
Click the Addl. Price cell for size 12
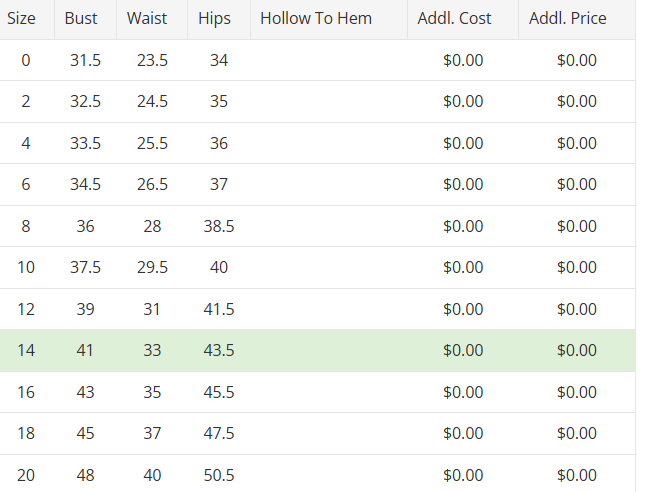point(576,310)
